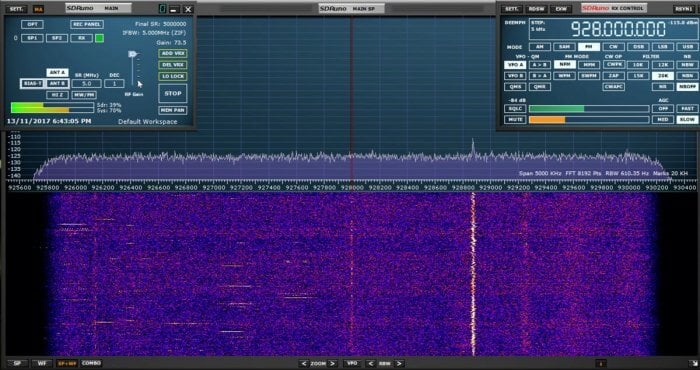Select USB demodulation mode
Viewport: 700px width, 370px height.
pos(687,47)
